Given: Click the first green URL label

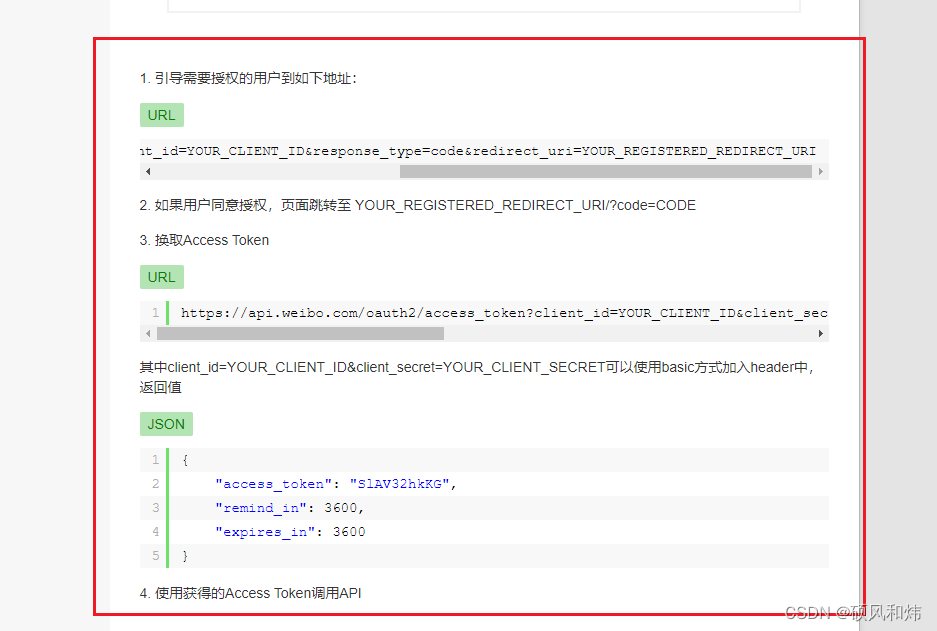Looking at the screenshot, I should 161,115.
